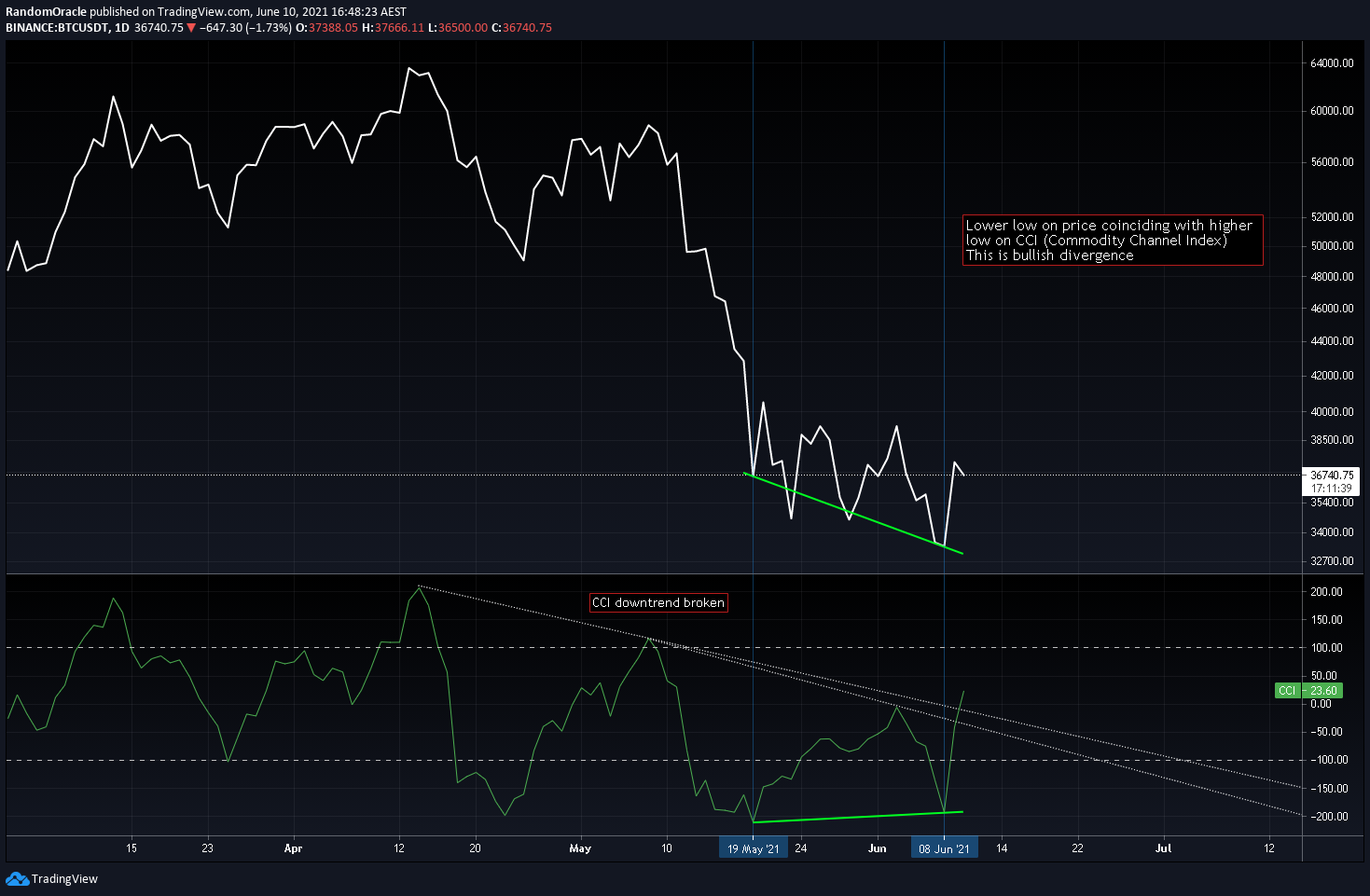
Task: Click the -200.00 CCI axis label
Action: pos(1328,817)
